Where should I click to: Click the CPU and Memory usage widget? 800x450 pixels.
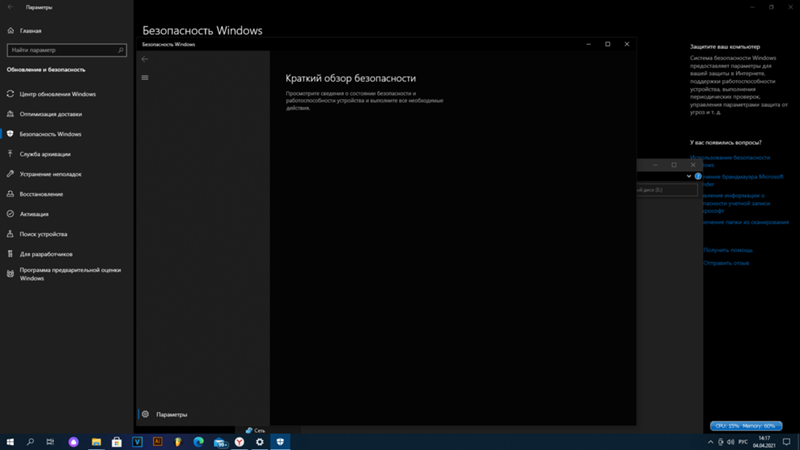coord(746,426)
